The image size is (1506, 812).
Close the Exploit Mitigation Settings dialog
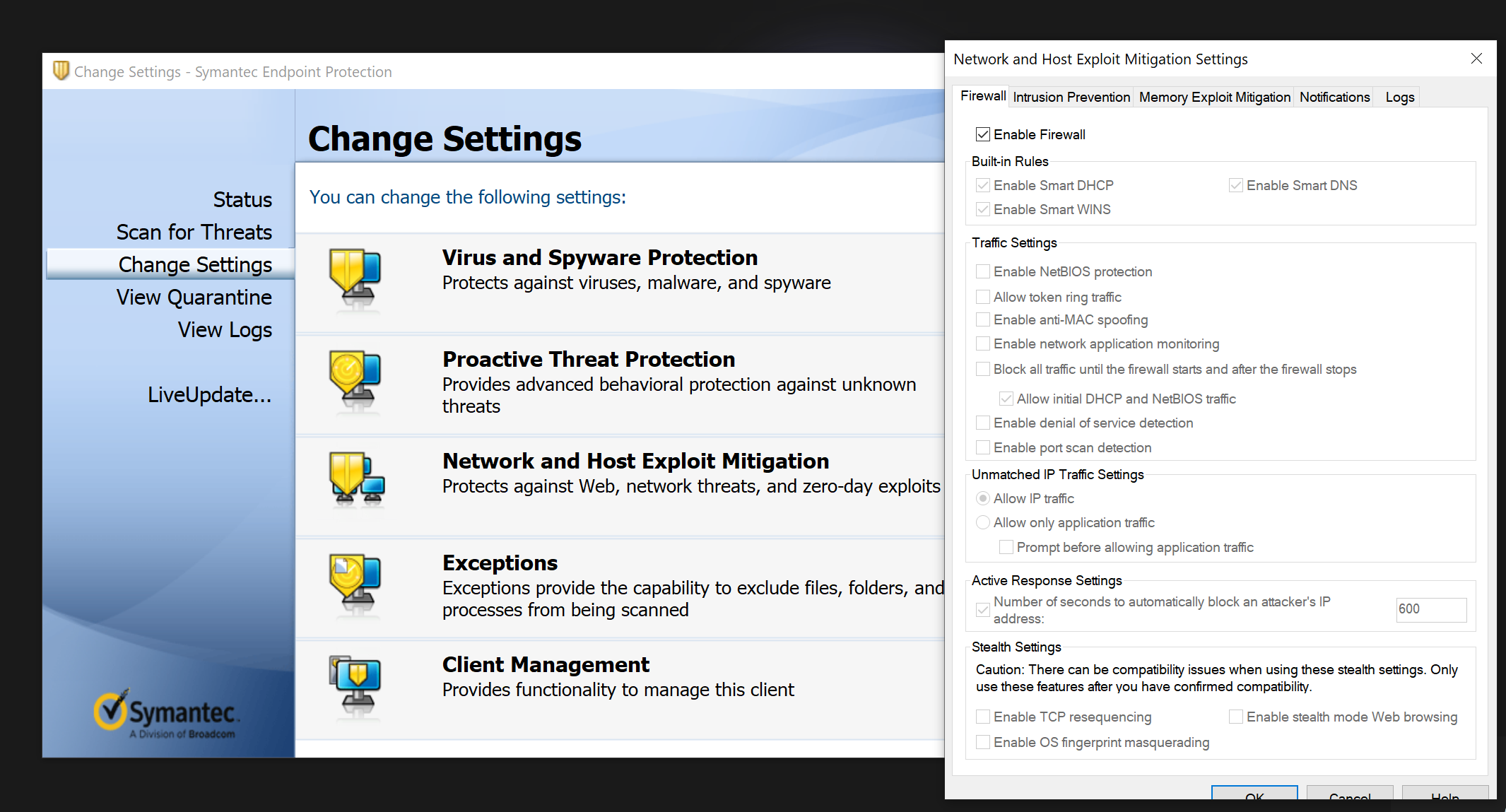click(1476, 59)
